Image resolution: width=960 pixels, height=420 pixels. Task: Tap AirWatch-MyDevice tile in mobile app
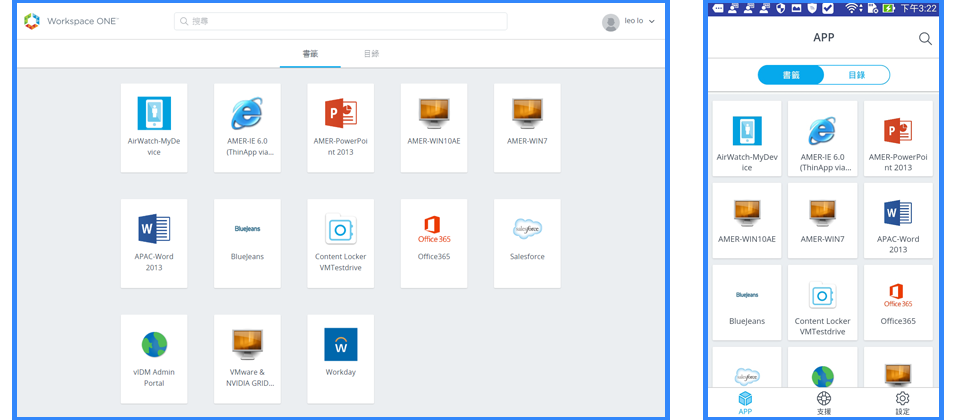[x=747, y=138]
